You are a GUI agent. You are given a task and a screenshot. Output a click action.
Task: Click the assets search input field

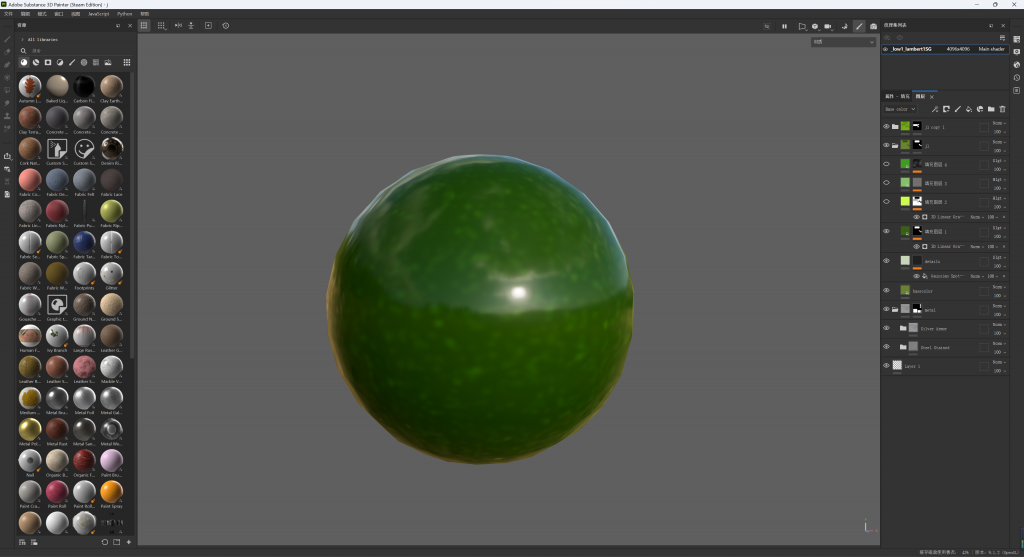coord(78,51)
